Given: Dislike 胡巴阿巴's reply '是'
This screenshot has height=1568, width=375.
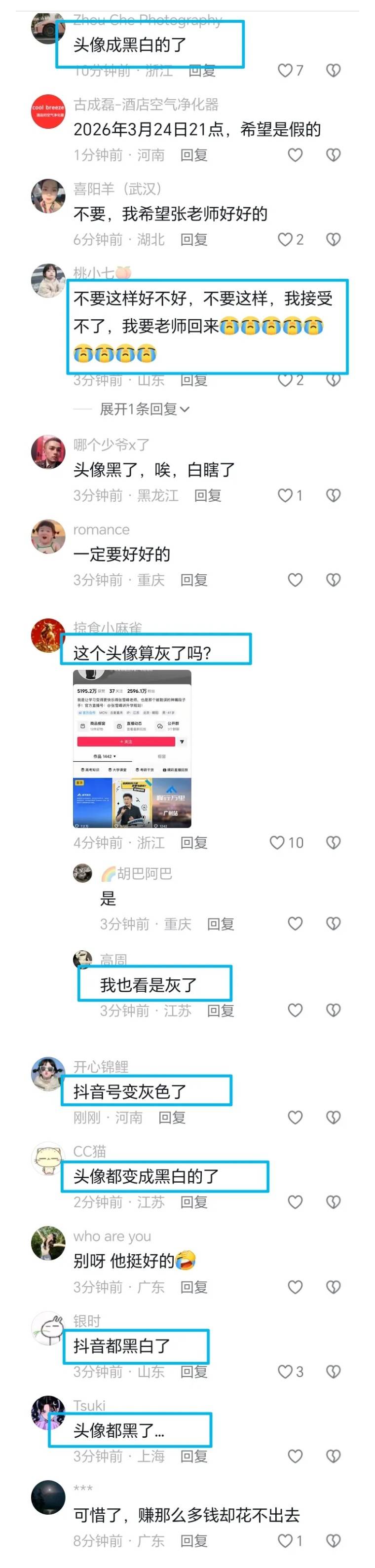Looking at the screenshot, I should click(333, 924).
